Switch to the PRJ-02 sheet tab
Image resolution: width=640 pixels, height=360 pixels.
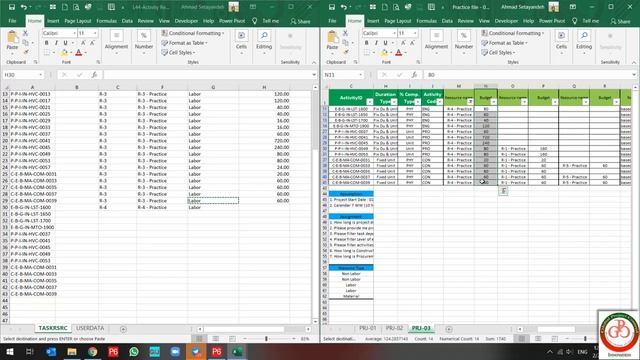(x=394, y=328)
